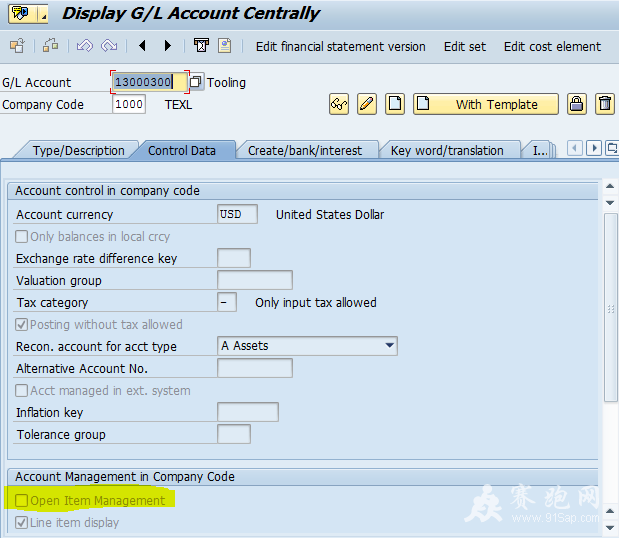Viewport: 619px width, 538px height.
Task: Select the Control Data tab
Action: [x=182, y=150]
